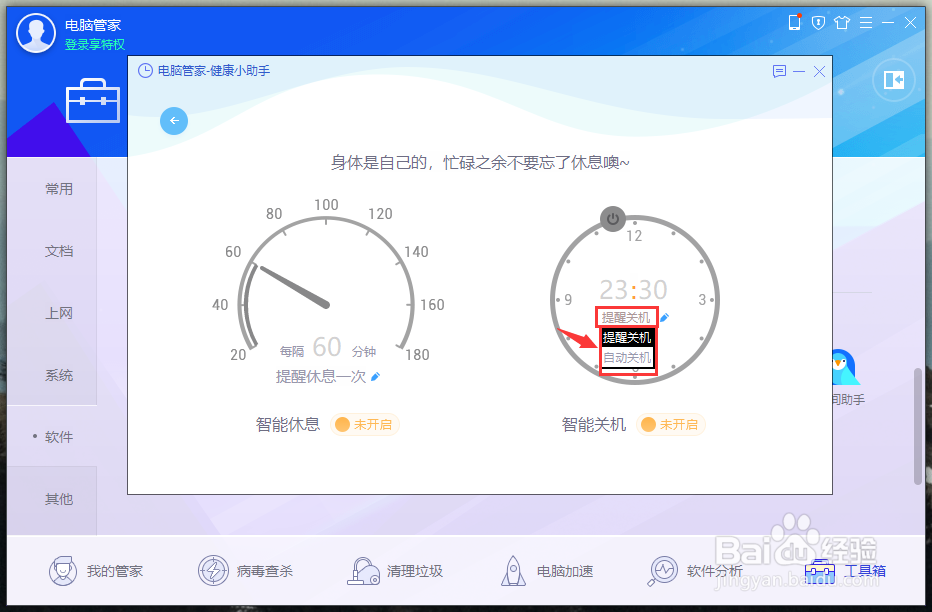
Task: Click the toolbox briefcase icon
Action: 93,100
